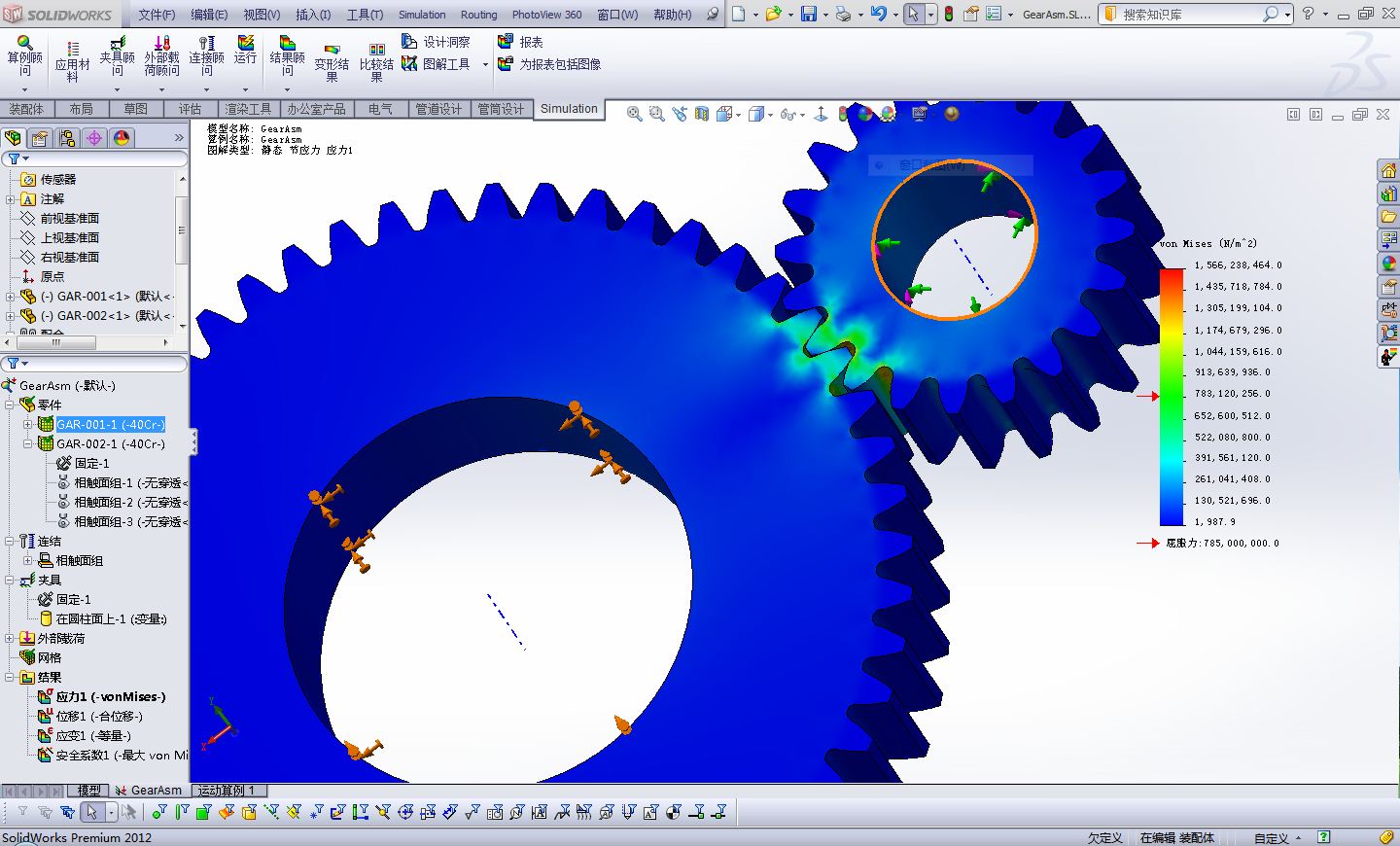Expand the panel tabs chevron

[x=179, y=138]
